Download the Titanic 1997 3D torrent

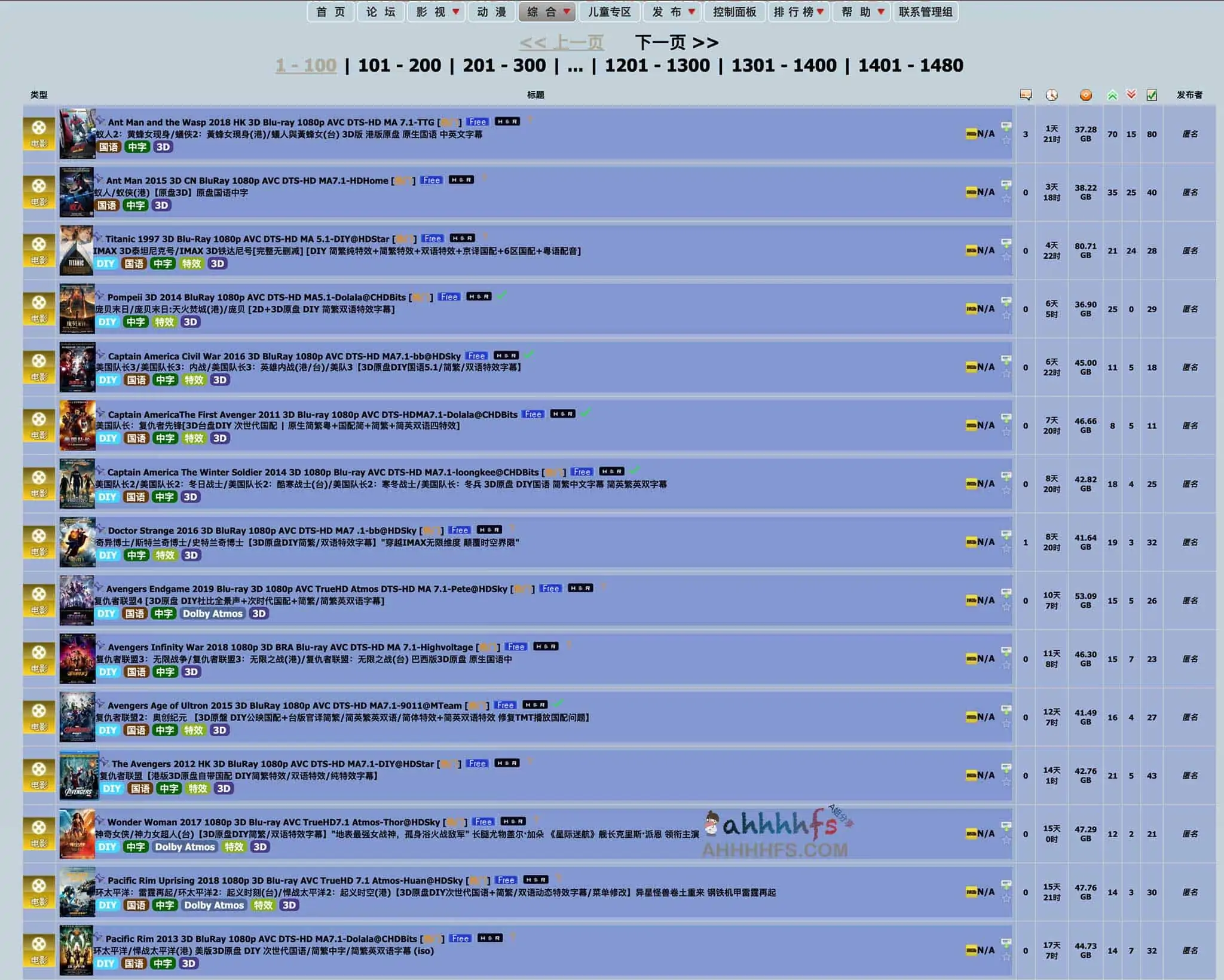point(1006,243)
